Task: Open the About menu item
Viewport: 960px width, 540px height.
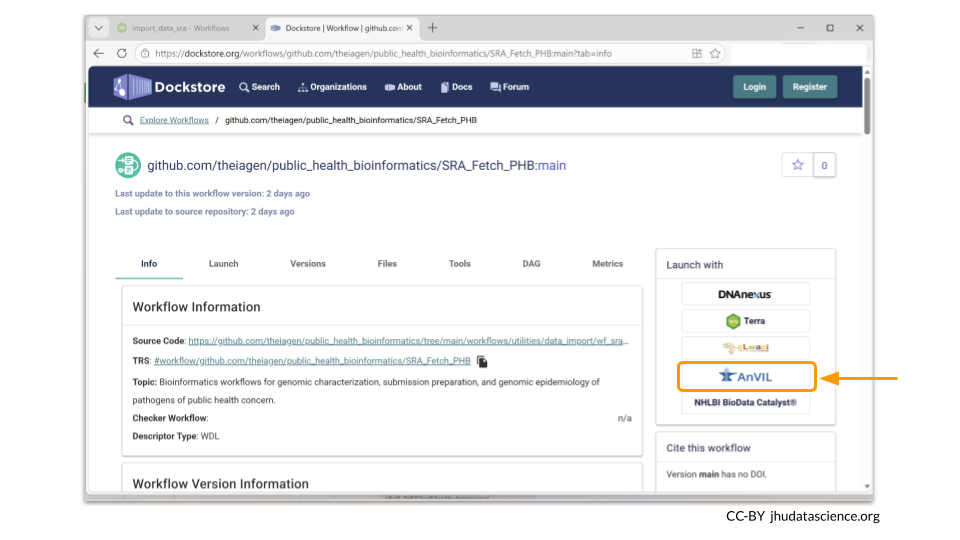Action: tap(403, 87)
